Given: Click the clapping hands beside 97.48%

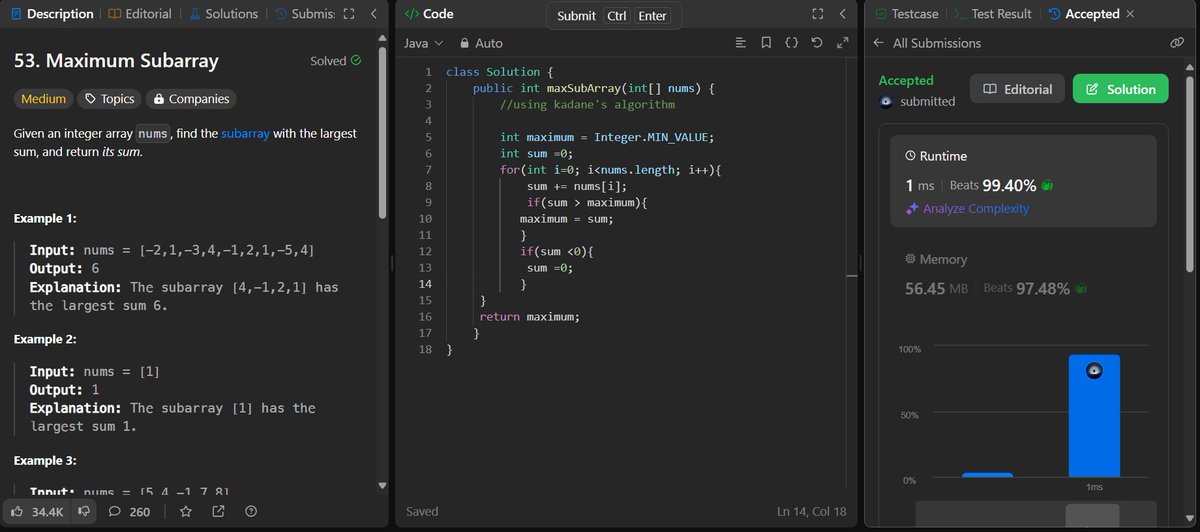Looking at the screenshot, I should pyautogui.click(x=1082, y=288).
